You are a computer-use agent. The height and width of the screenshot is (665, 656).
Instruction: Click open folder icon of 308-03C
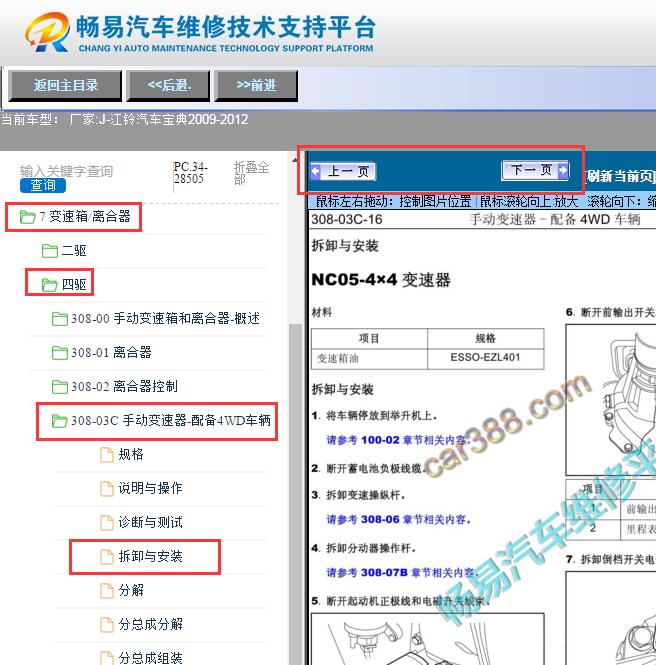[x=59, y=421]
